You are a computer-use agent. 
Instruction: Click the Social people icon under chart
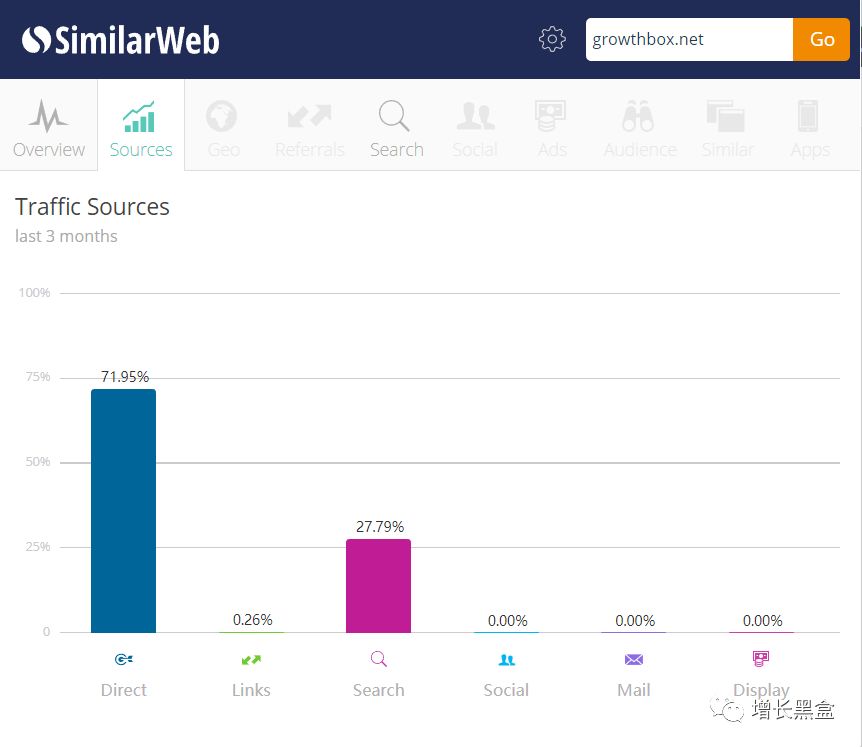(x=506, y=660)
